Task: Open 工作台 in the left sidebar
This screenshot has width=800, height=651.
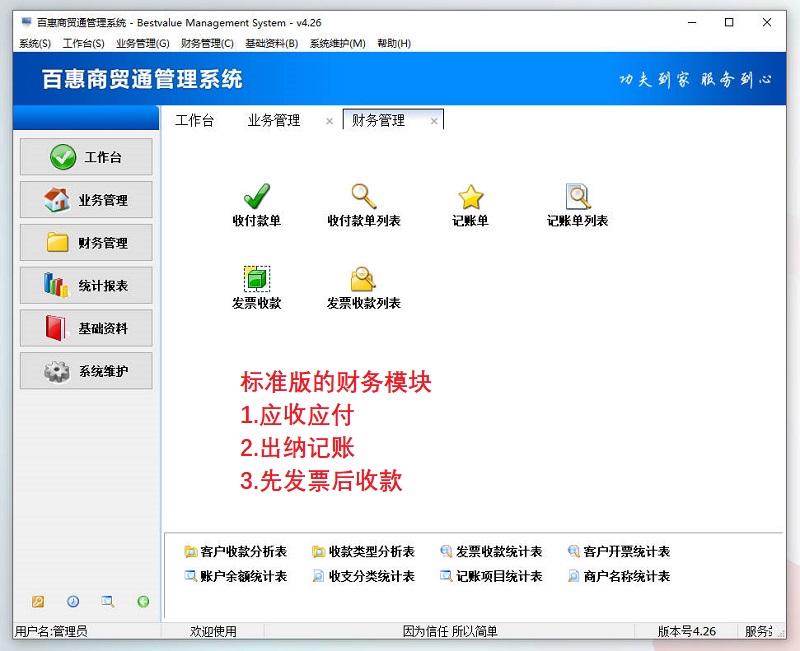Action: tap(86, 157)
